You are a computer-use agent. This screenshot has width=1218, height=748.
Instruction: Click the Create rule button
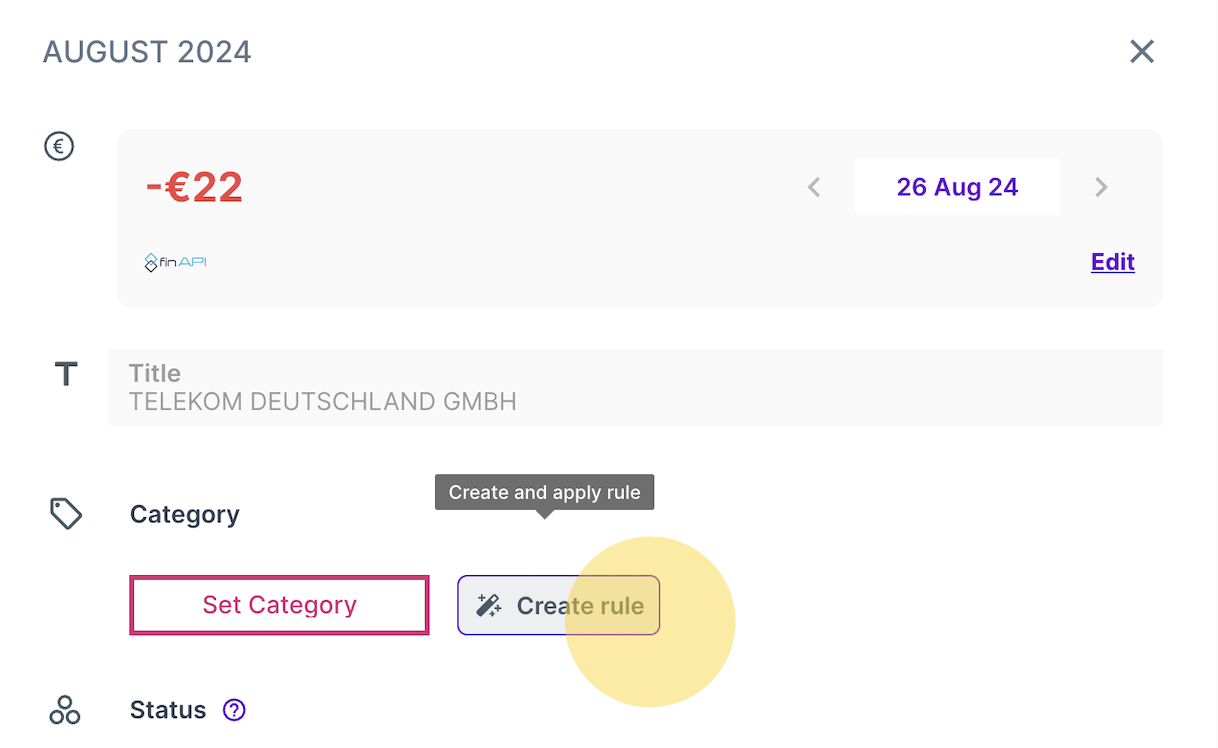click(x=559, y=605)
